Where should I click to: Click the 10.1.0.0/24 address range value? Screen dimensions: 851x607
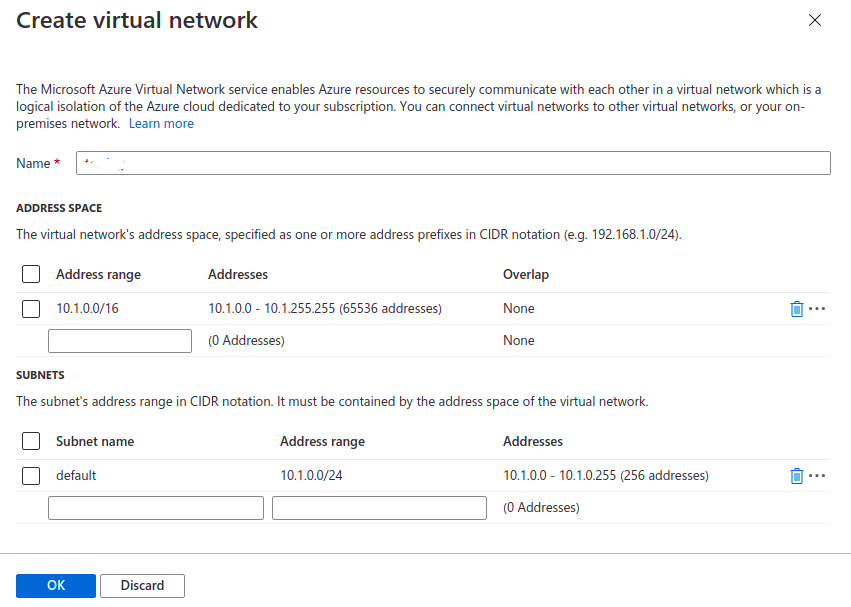coord(310,475)
